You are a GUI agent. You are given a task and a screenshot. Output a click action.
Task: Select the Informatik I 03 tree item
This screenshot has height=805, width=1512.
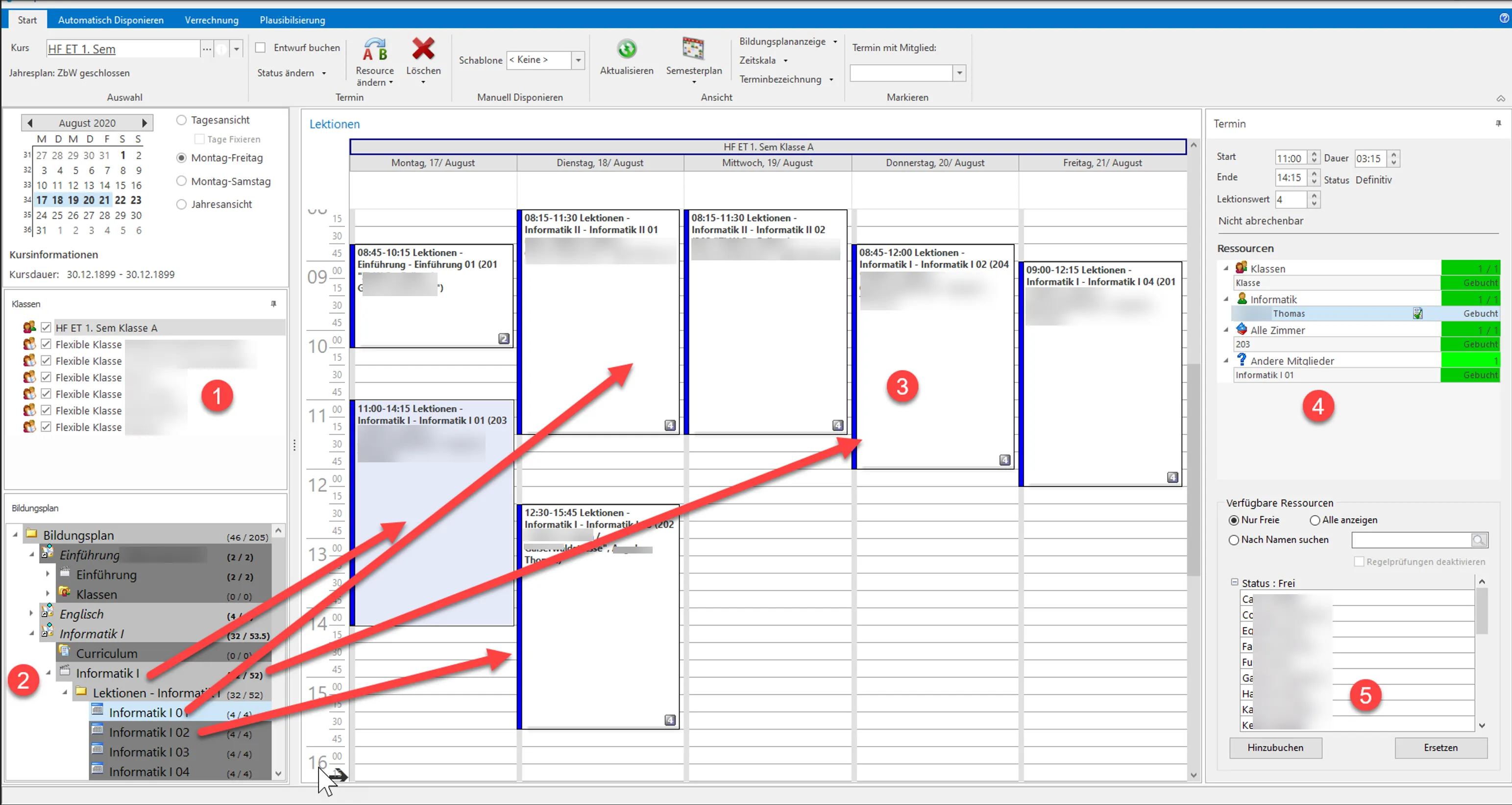149,752
